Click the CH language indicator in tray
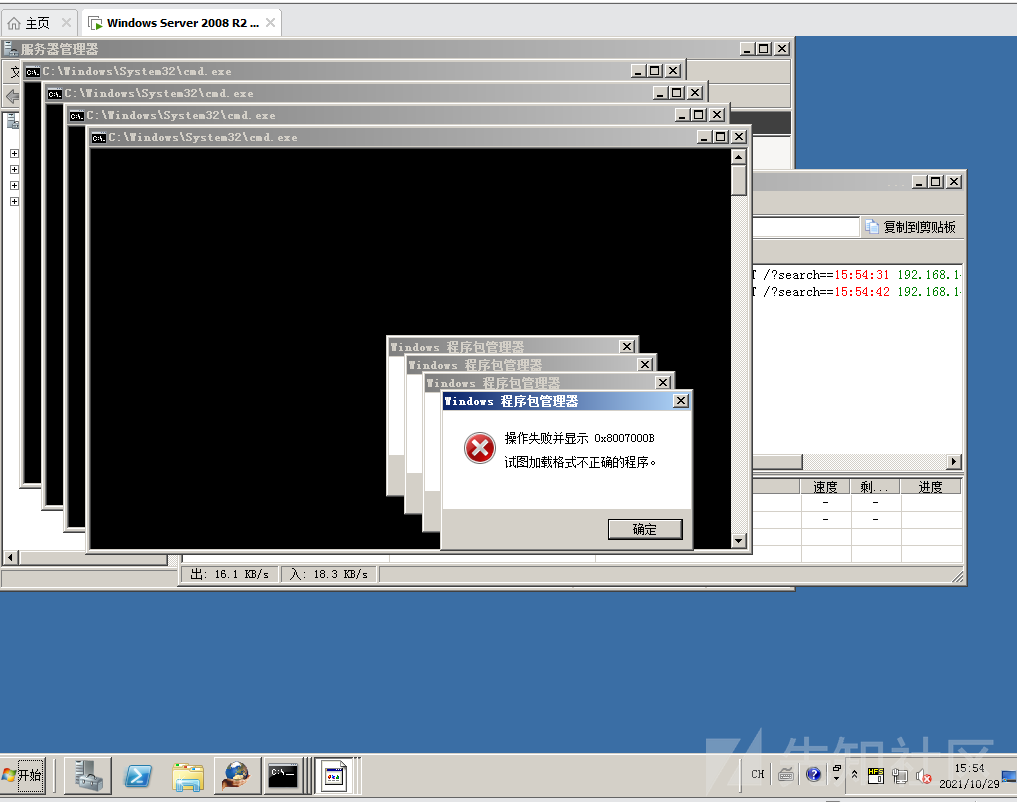Image resolution: width=1017 pixels, height=802 pixels. tap(758, 774)
